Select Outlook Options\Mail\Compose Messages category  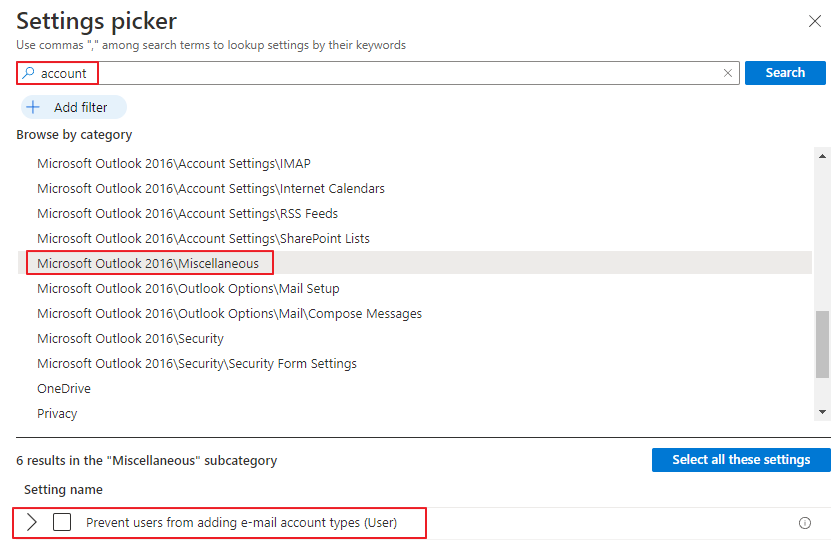coord(229,314)
